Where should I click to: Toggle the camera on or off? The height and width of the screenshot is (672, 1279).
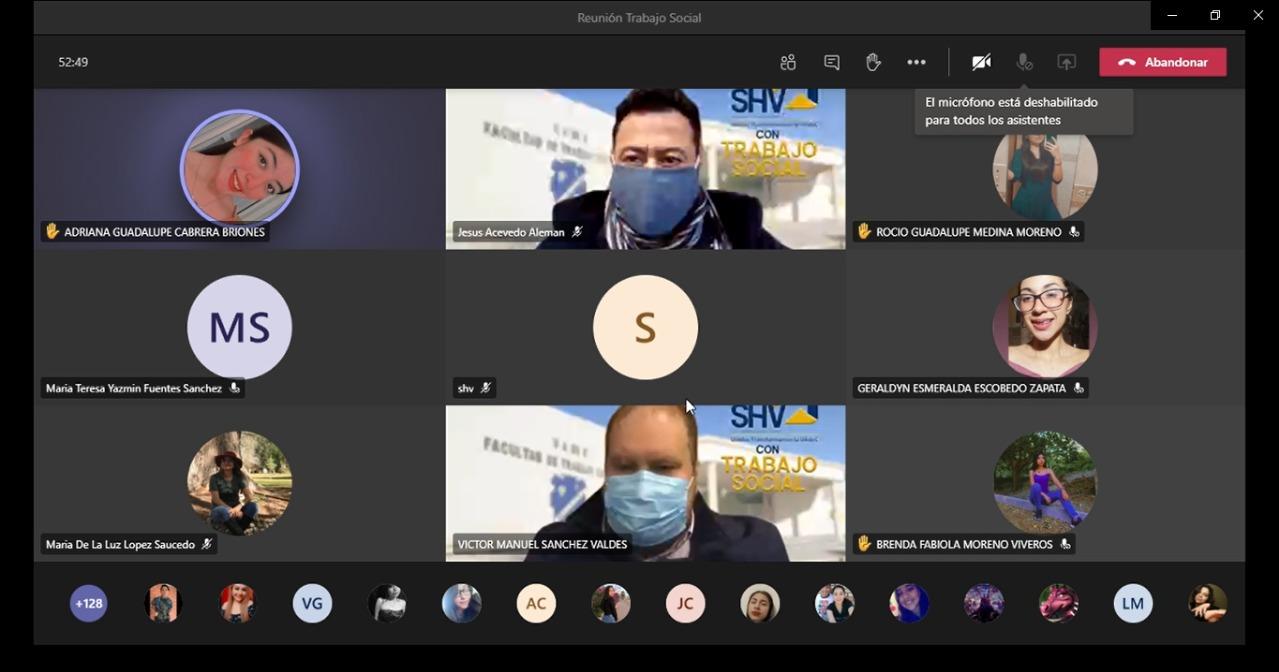(x=981, y=62)
